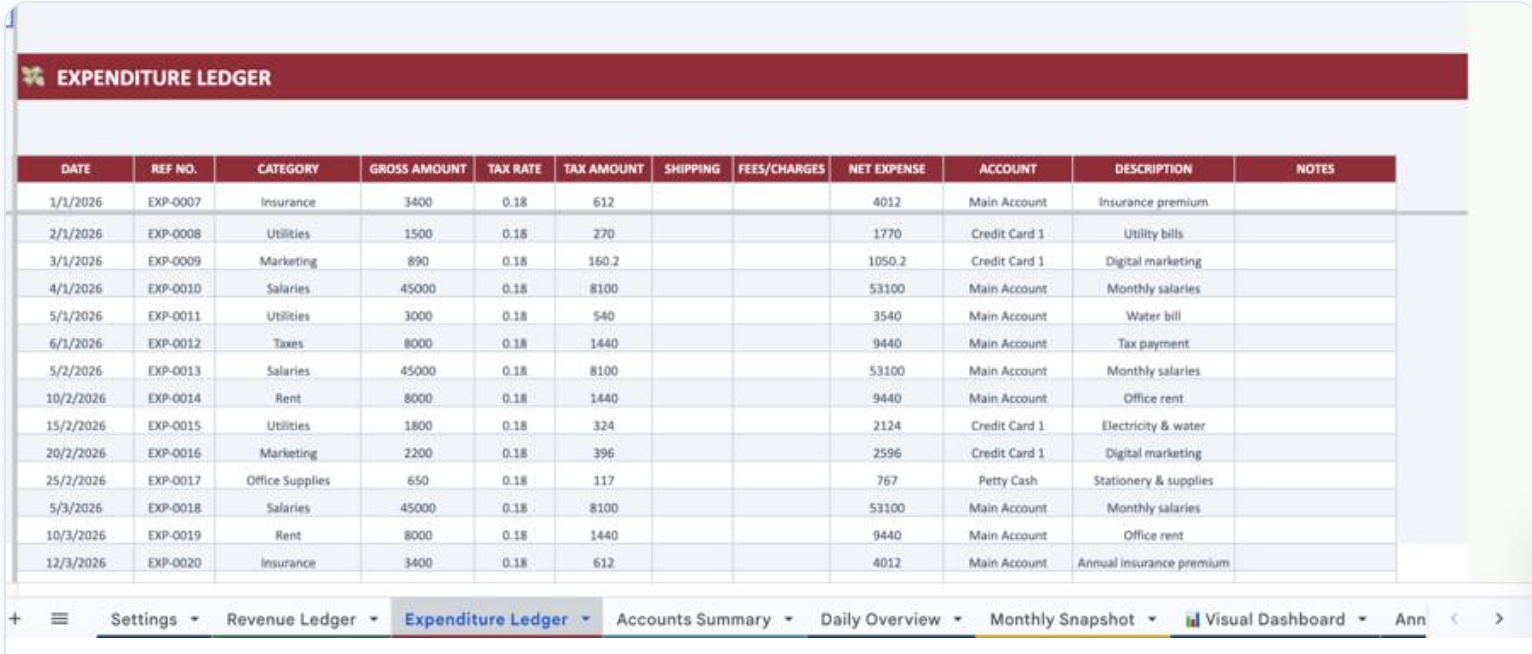Select the tax amount 117 cell
Screen dimensions: 1532x654
[603, 480]
